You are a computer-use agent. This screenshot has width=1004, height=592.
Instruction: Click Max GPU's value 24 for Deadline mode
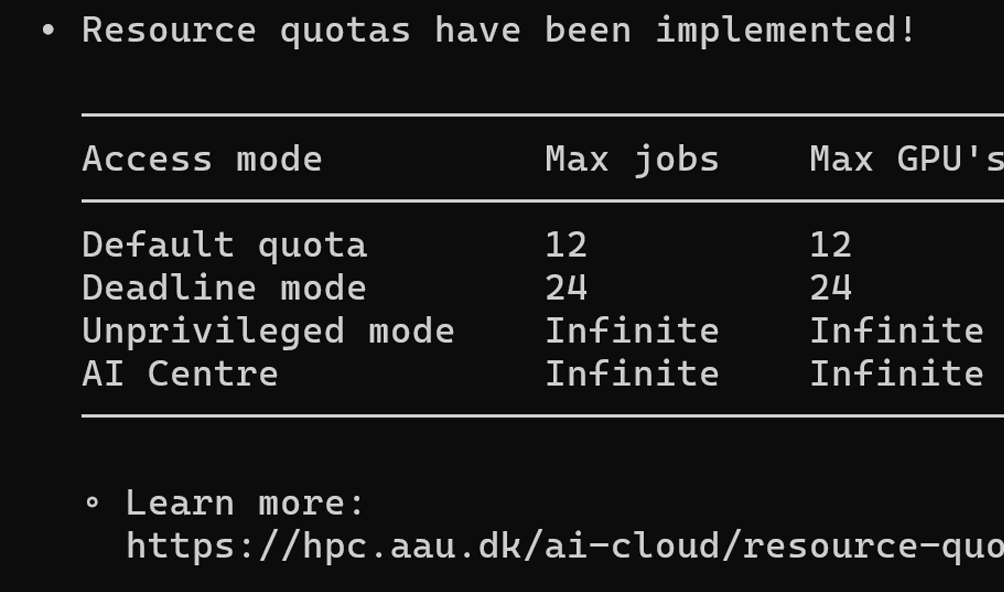pos(831,288)
